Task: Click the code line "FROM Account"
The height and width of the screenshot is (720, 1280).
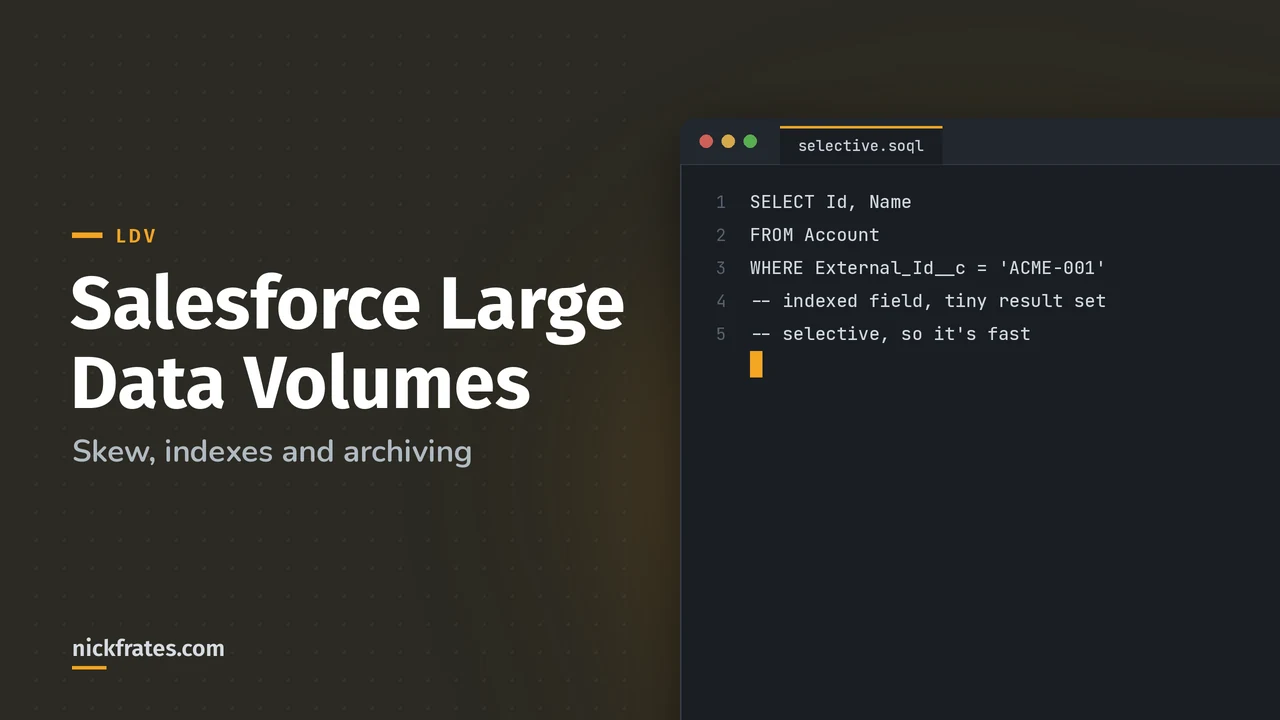Action: [x=814, y=235]
